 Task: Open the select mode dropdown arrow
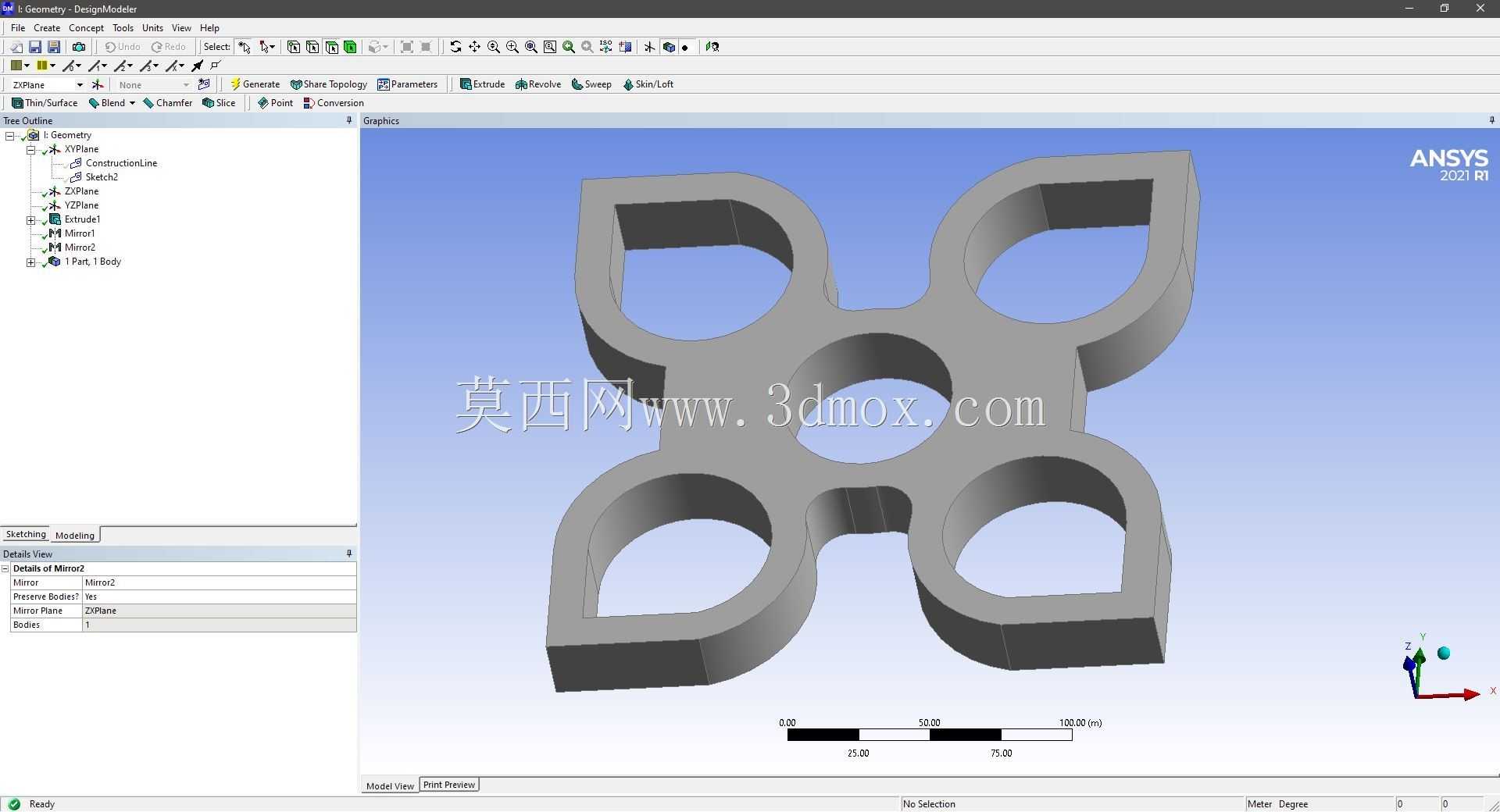point(273,47)
